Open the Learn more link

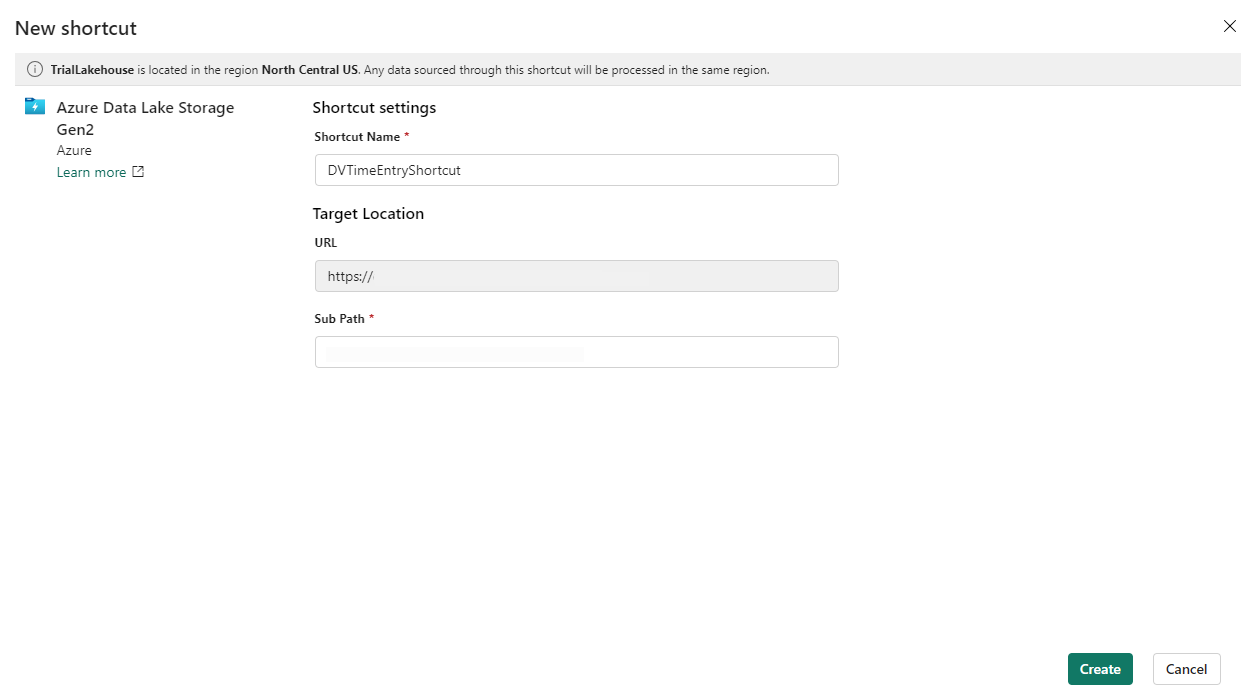(x=91, y=172)
